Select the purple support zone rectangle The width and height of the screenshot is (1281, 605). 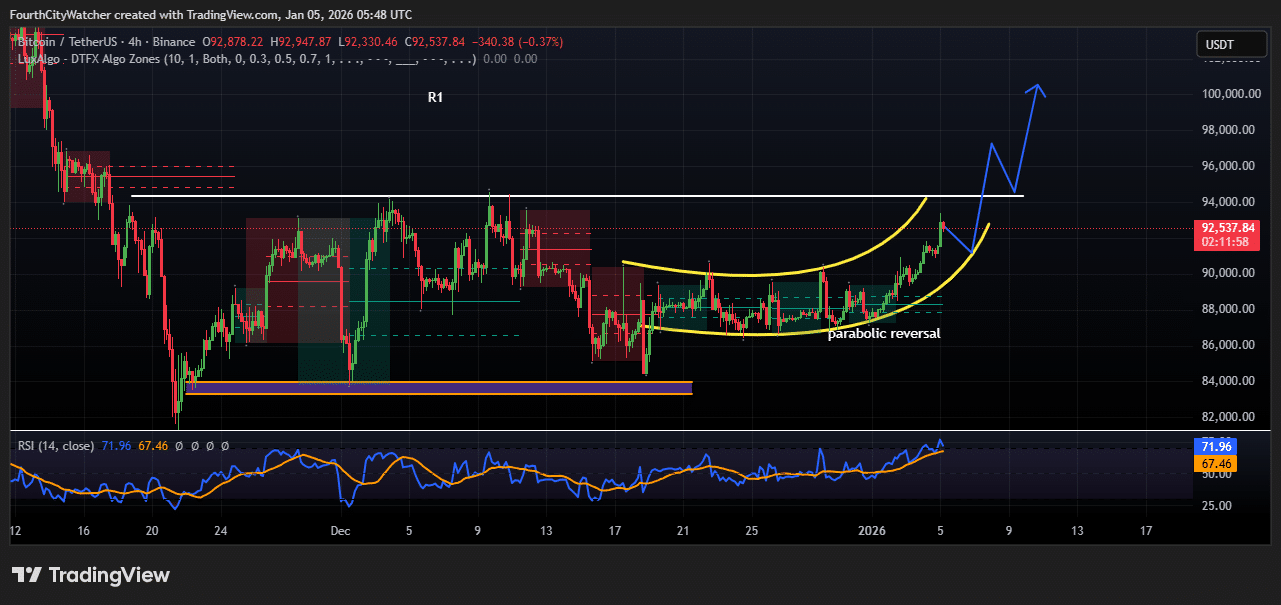pos(438,388)
